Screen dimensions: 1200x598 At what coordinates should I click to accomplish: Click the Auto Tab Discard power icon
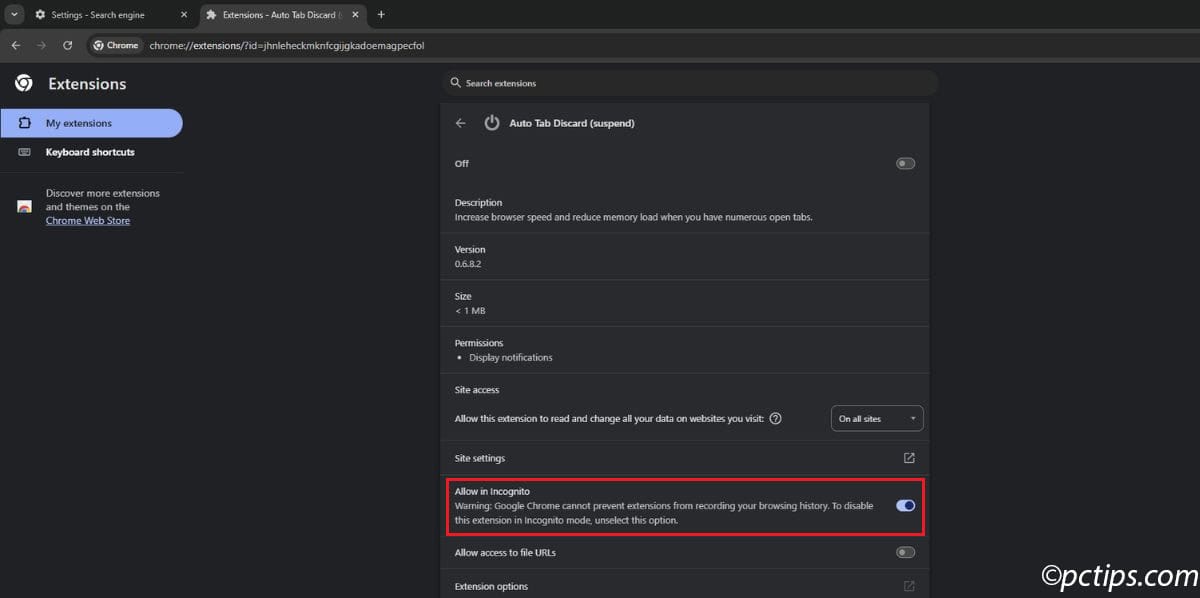[492, 123]
